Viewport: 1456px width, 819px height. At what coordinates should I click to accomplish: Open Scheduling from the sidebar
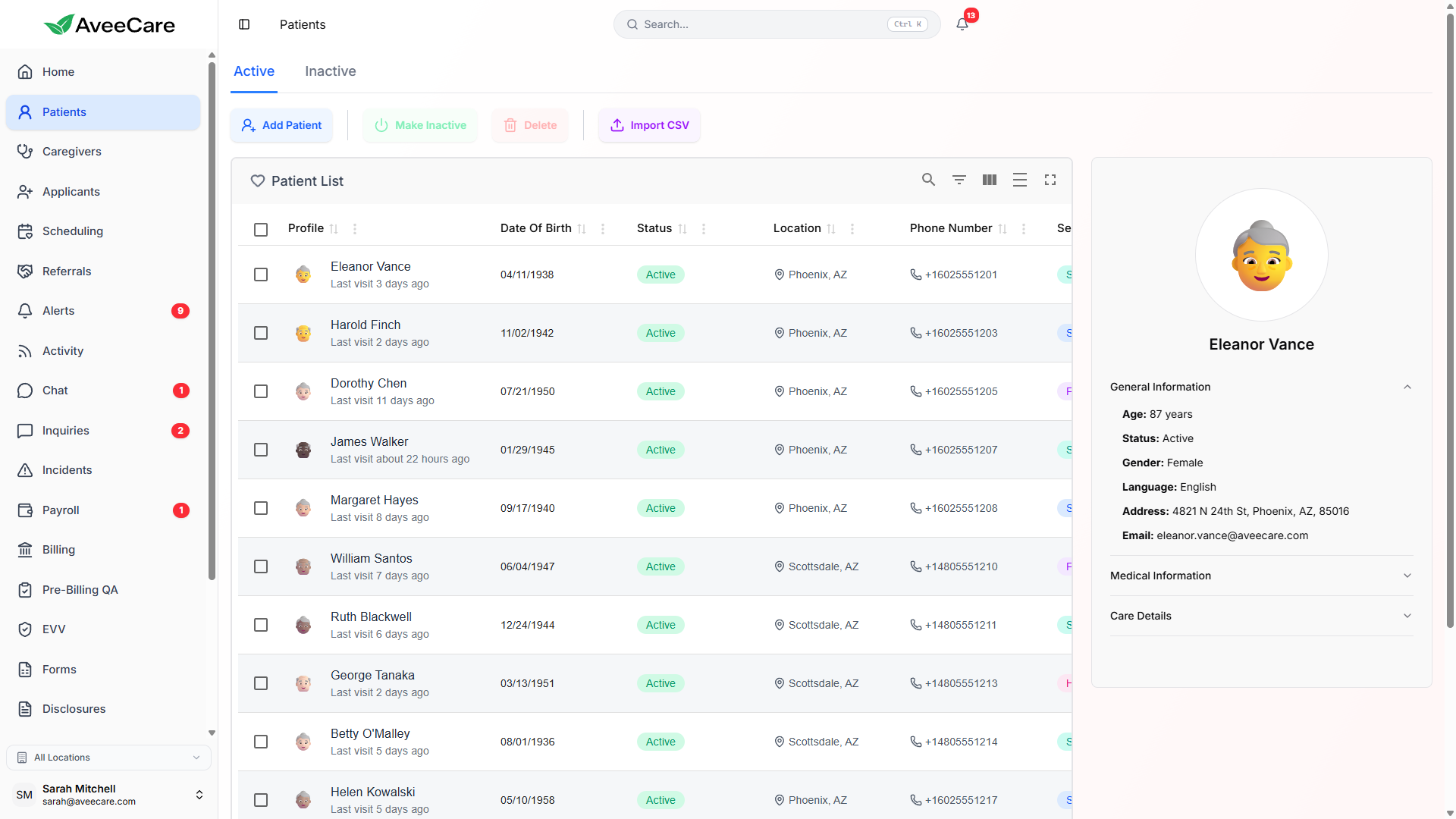coord(72,231)
